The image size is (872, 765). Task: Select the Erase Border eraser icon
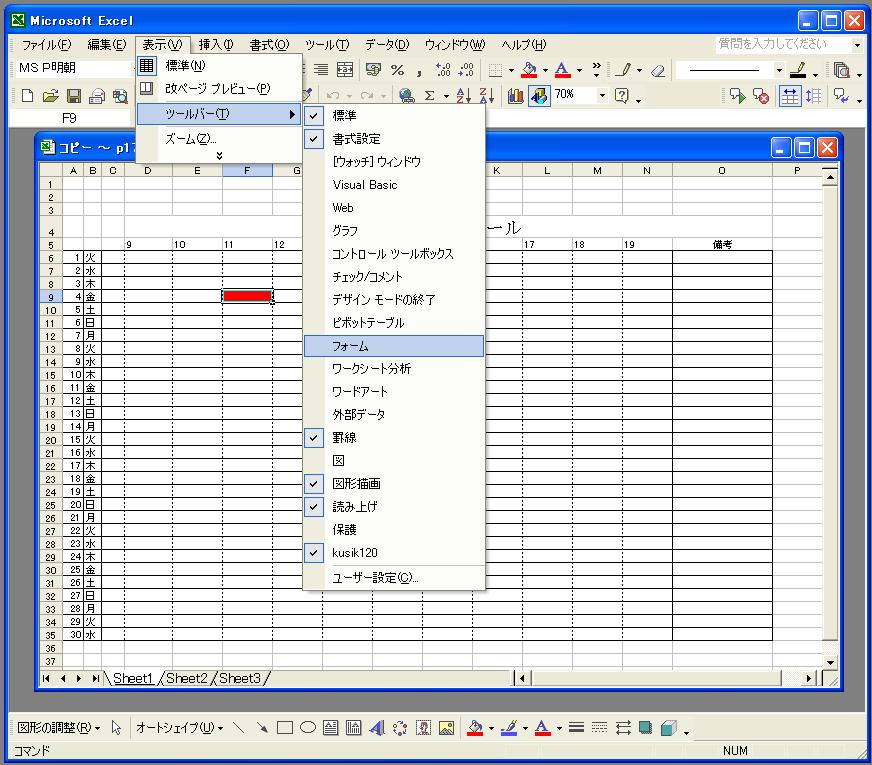click(x=658, y=70)
